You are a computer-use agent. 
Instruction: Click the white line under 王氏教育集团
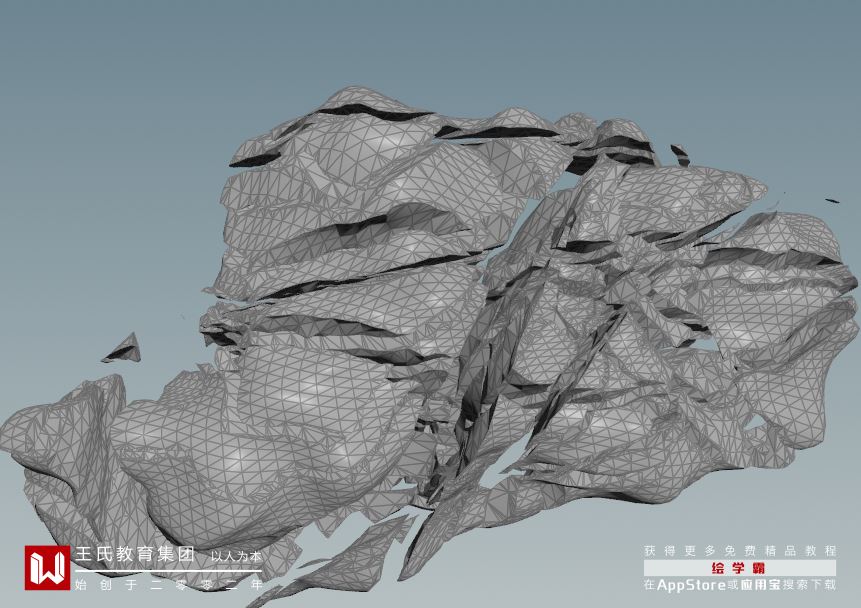click(x=168, y=571)
